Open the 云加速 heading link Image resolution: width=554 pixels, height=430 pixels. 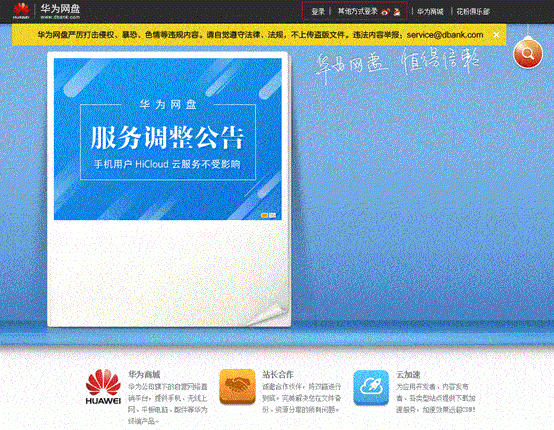point(408,374)
